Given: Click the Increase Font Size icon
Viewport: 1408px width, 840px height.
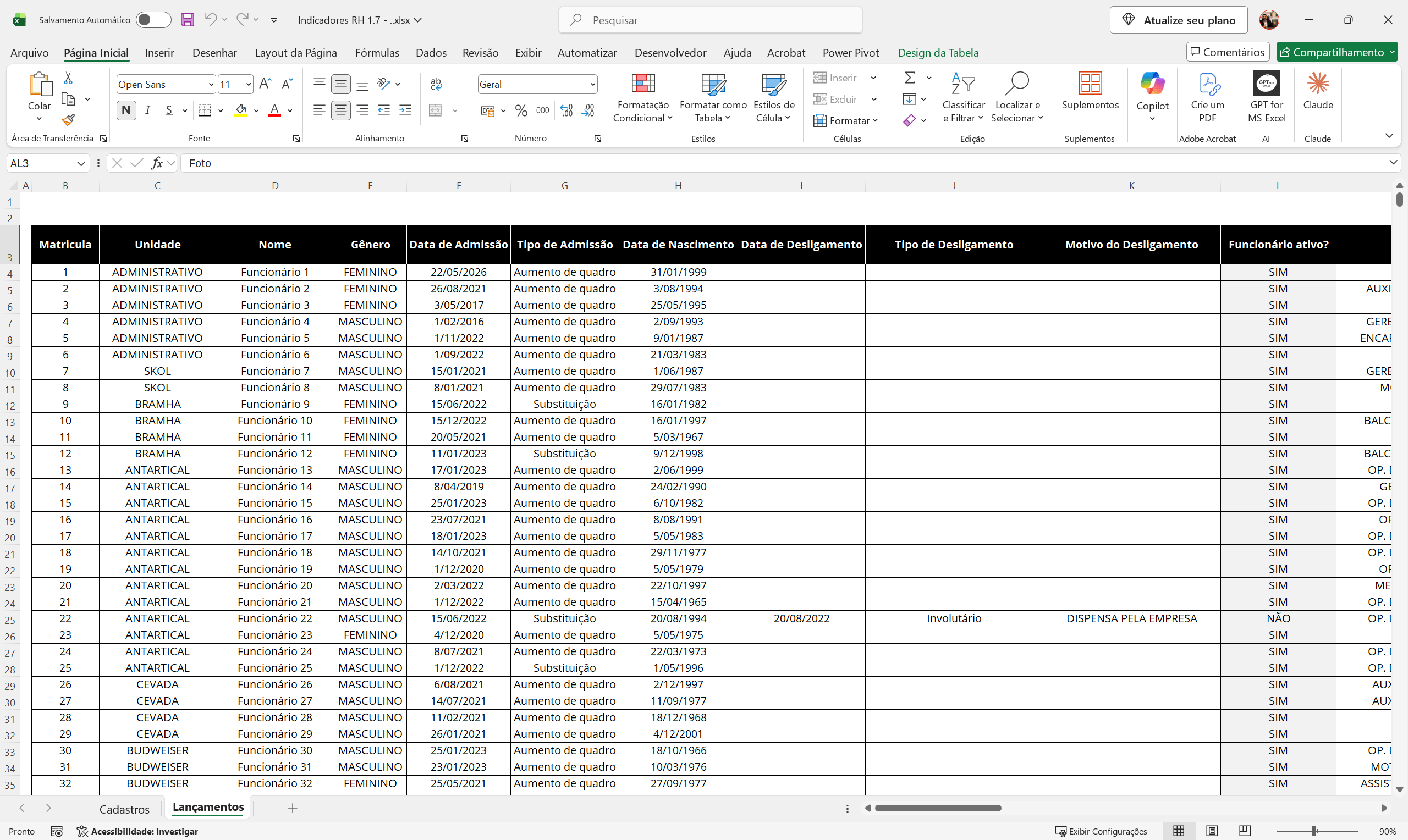Looking at the screenshot, I should click(x=265, y=84).
